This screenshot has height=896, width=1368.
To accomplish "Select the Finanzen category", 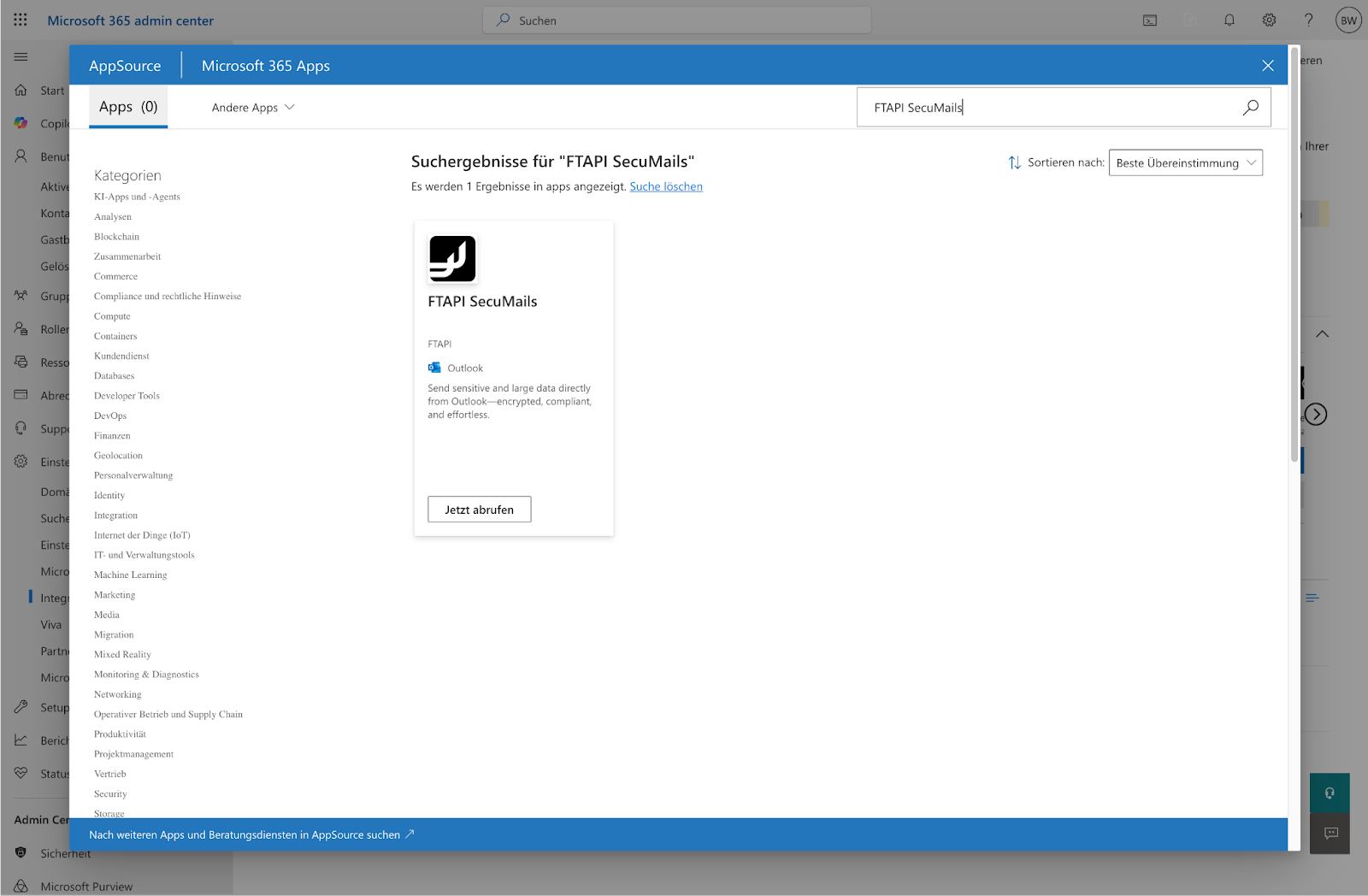I will pos(112,436).
